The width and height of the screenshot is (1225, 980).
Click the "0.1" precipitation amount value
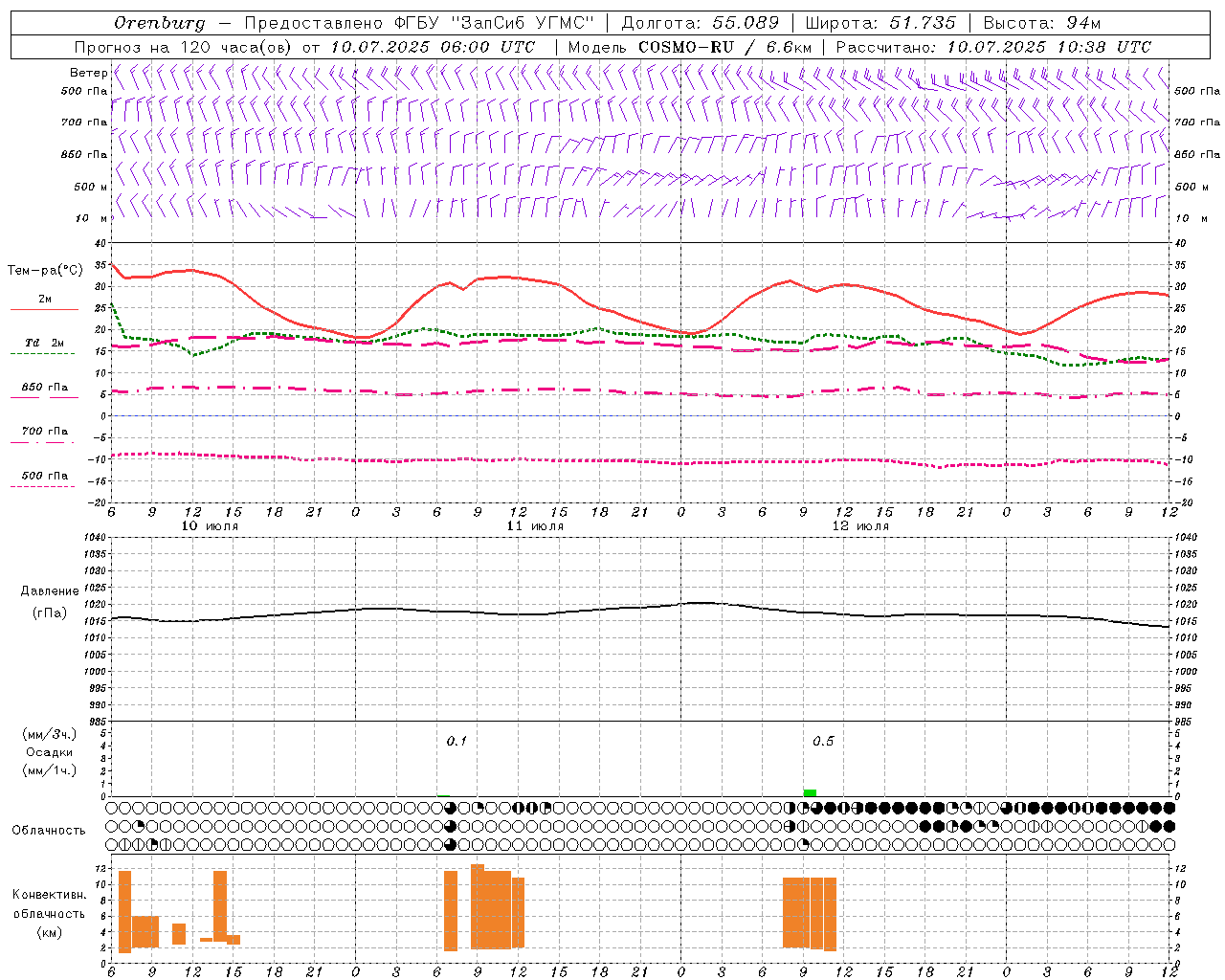click(x=457, y=742)
